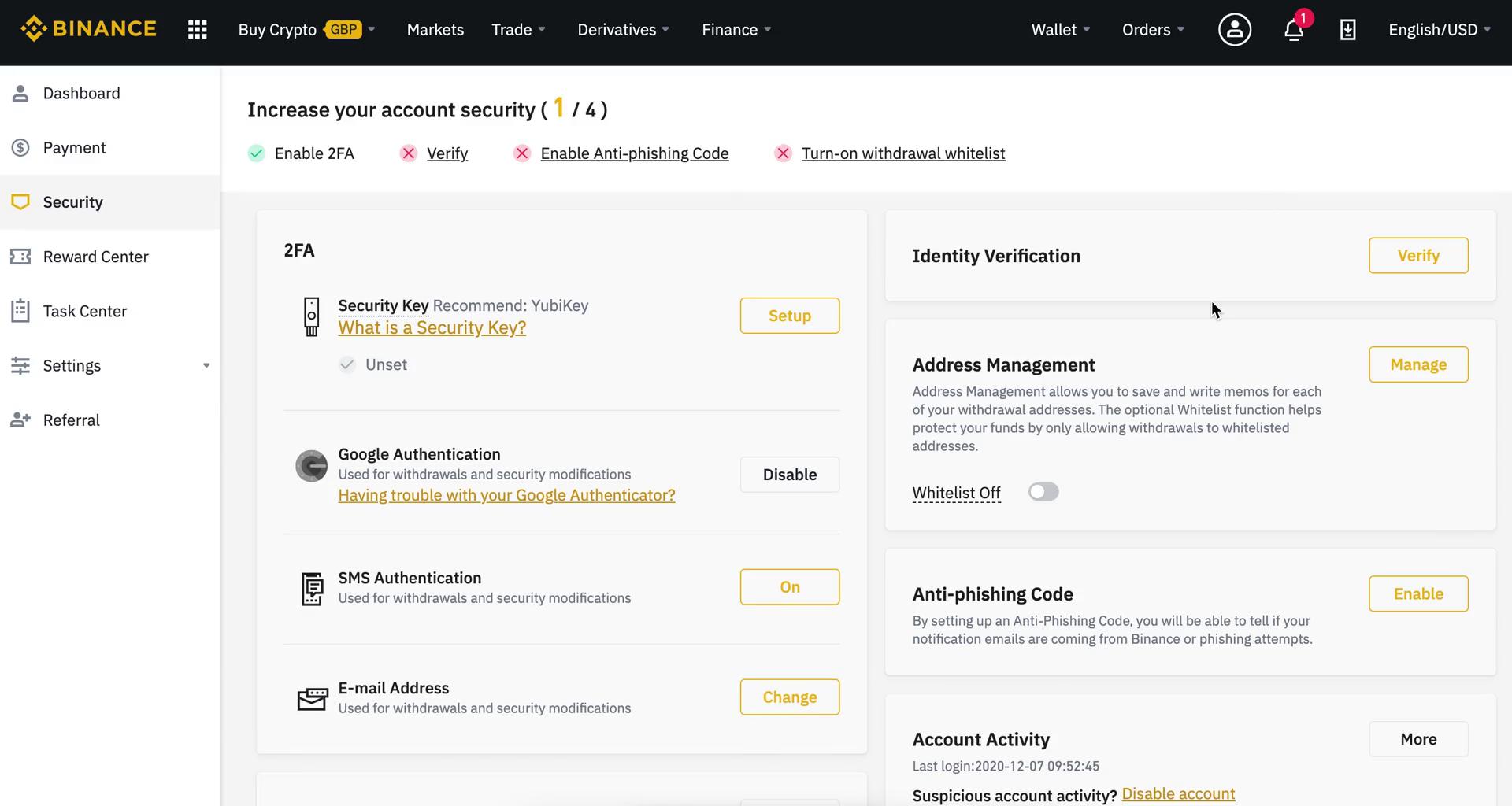Open the Enable Anti-phishing Code link
Viewport: 1512px width, 806px height.
(x=635, y=153)
